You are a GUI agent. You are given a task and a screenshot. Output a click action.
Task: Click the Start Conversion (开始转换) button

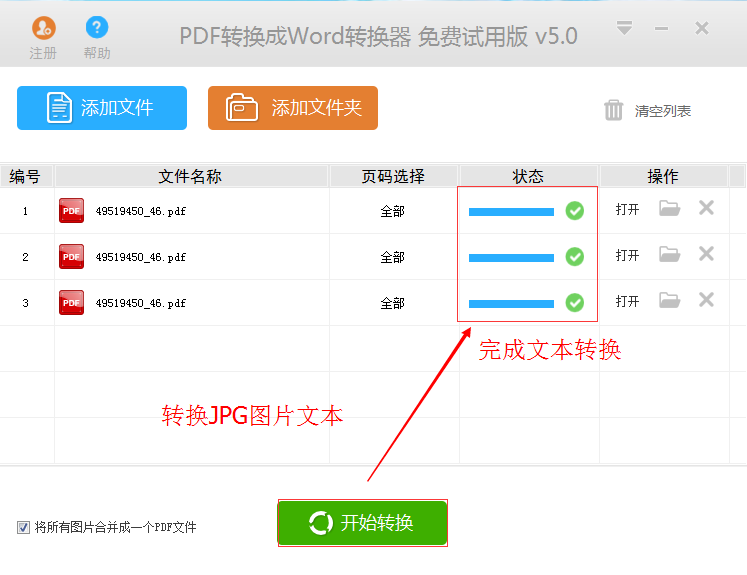pyautogui.click(x=363, y=523)
